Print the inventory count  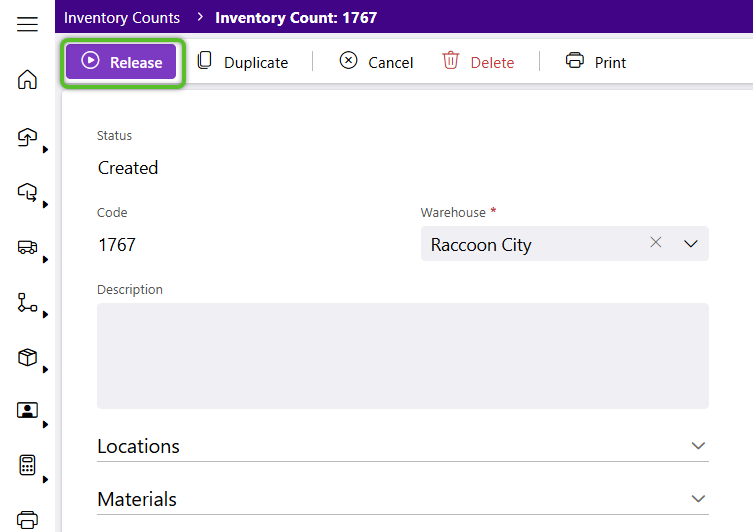point(596,62)
